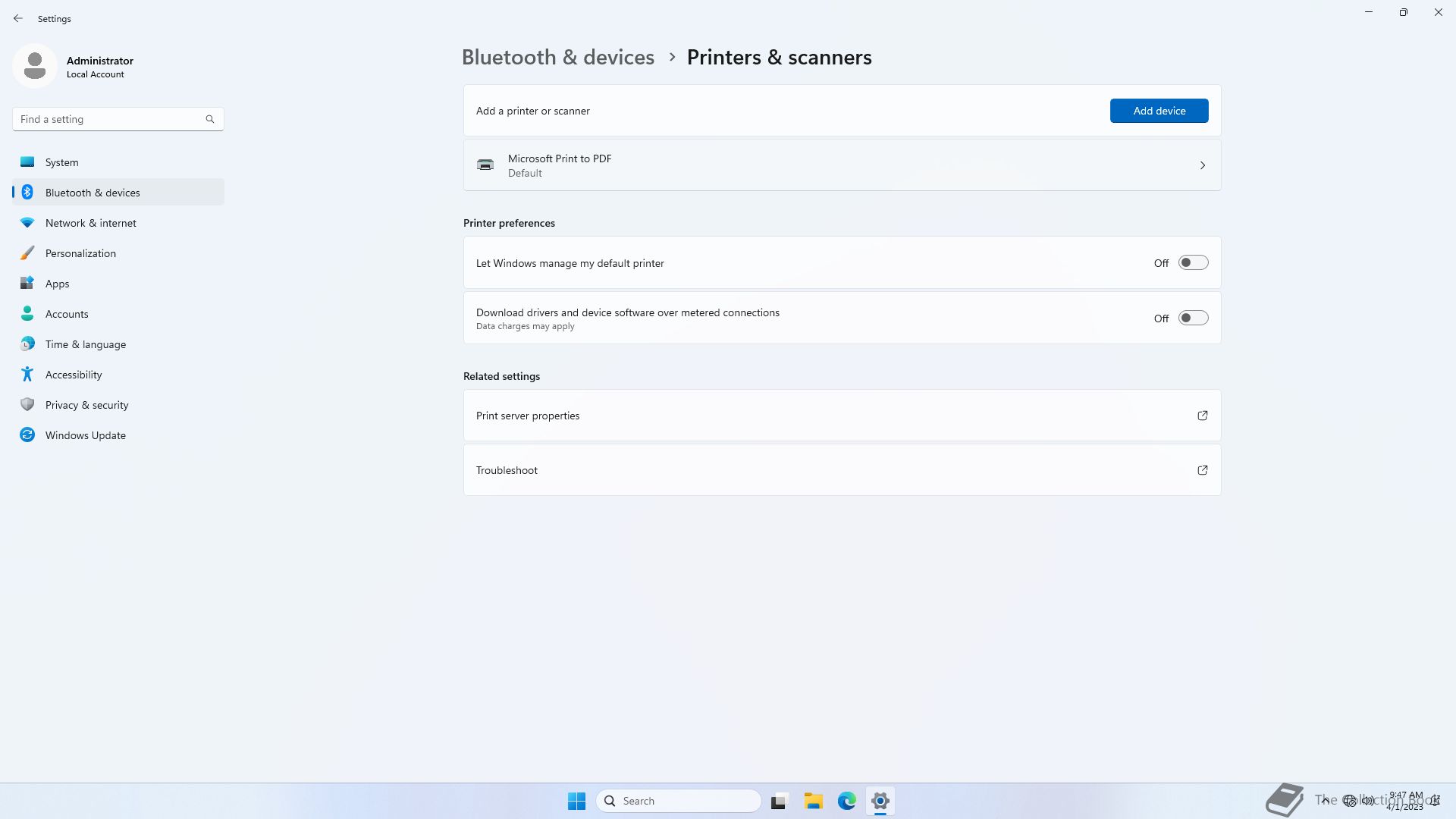Click the Microsoft Print to PDF printer icon

coord(485,165)
